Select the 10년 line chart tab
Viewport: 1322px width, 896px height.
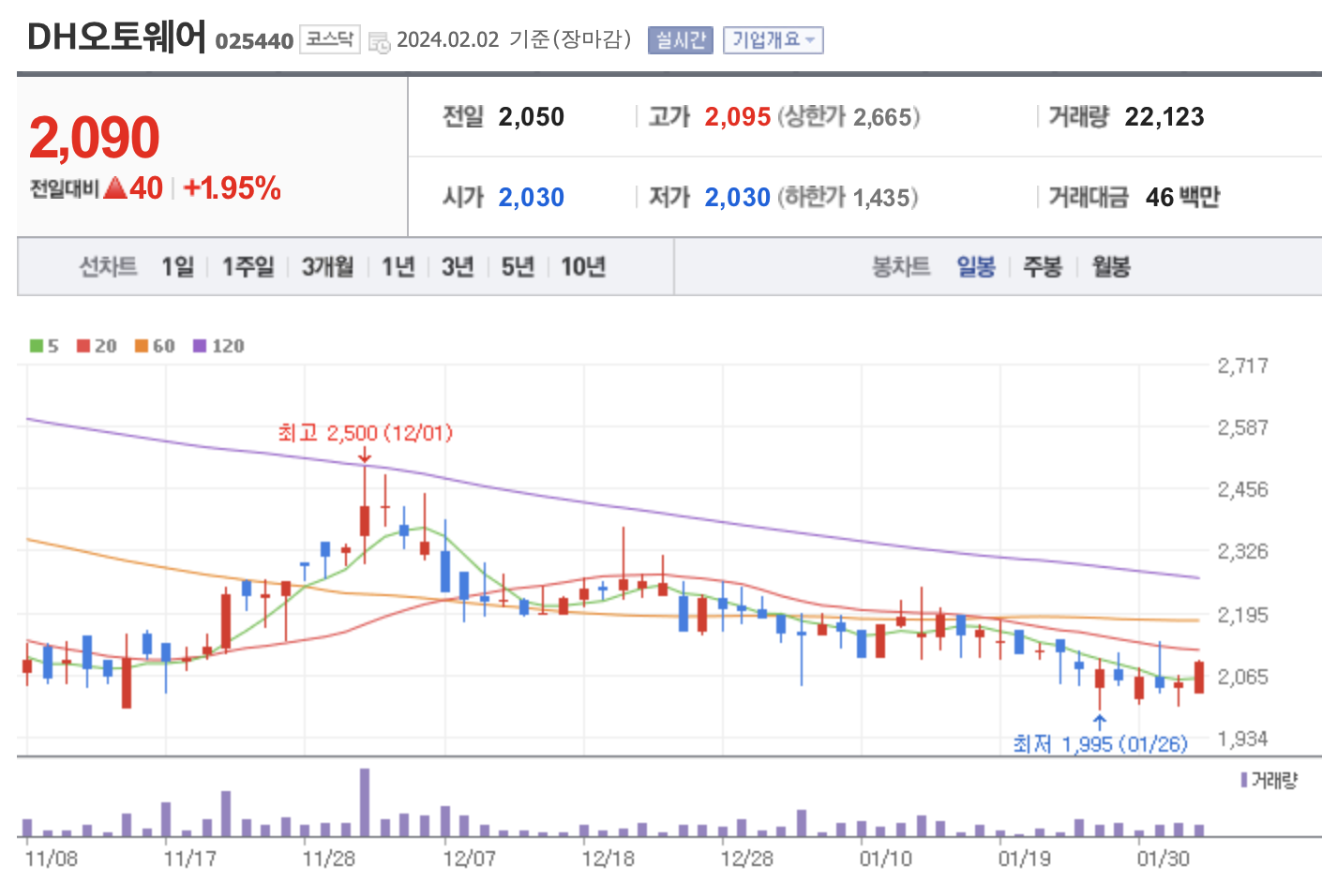click(x=583, y=267)
